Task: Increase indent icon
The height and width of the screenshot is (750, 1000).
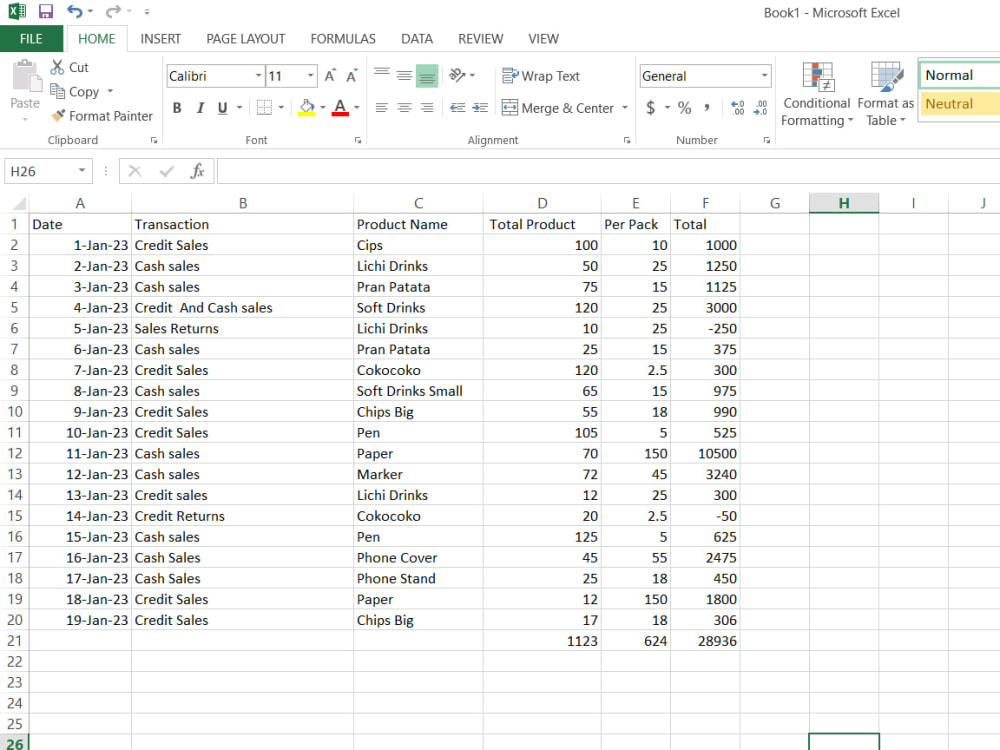Action: (480, 108)
